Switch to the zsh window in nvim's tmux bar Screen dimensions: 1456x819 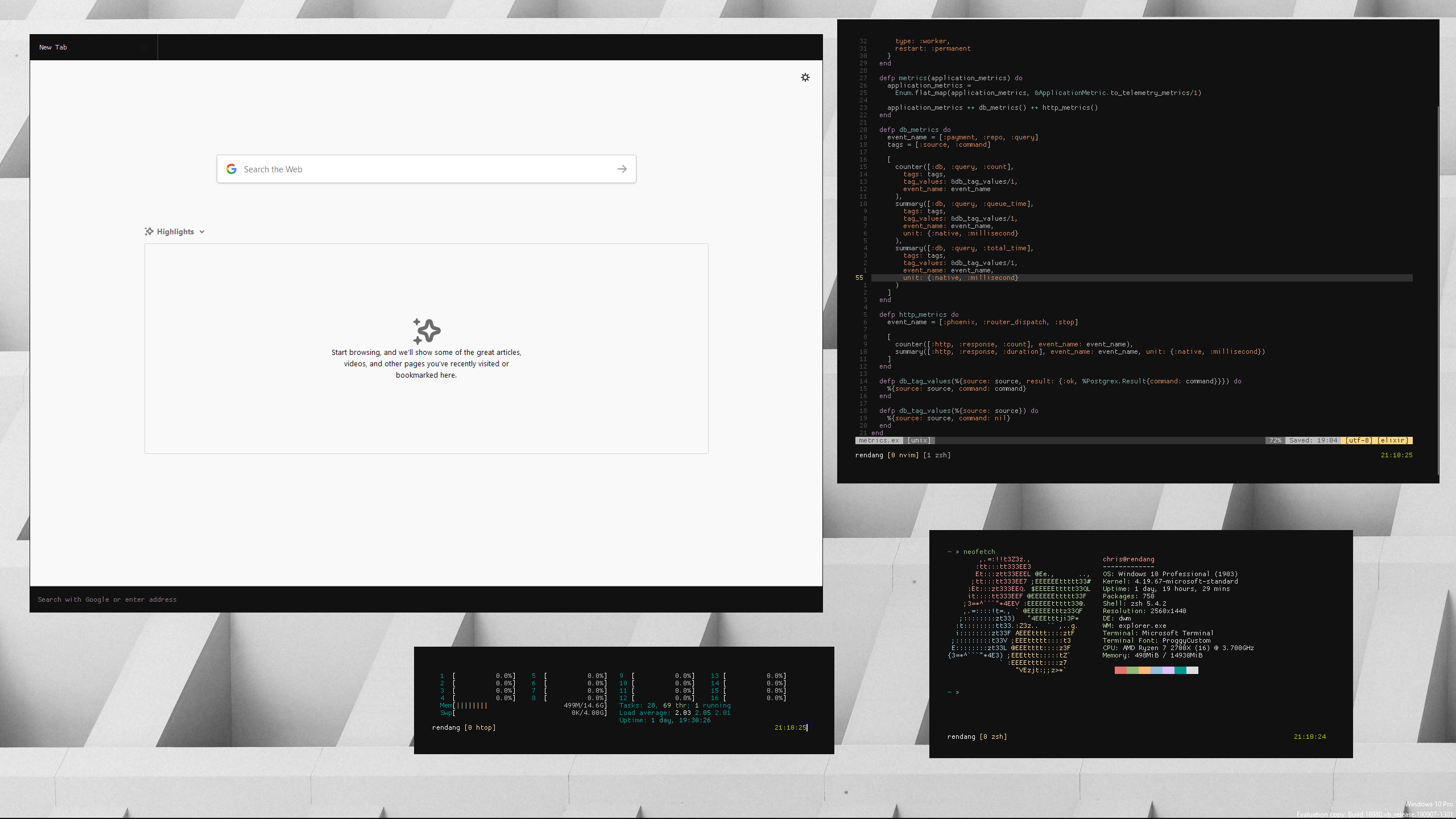coord(937,455)
